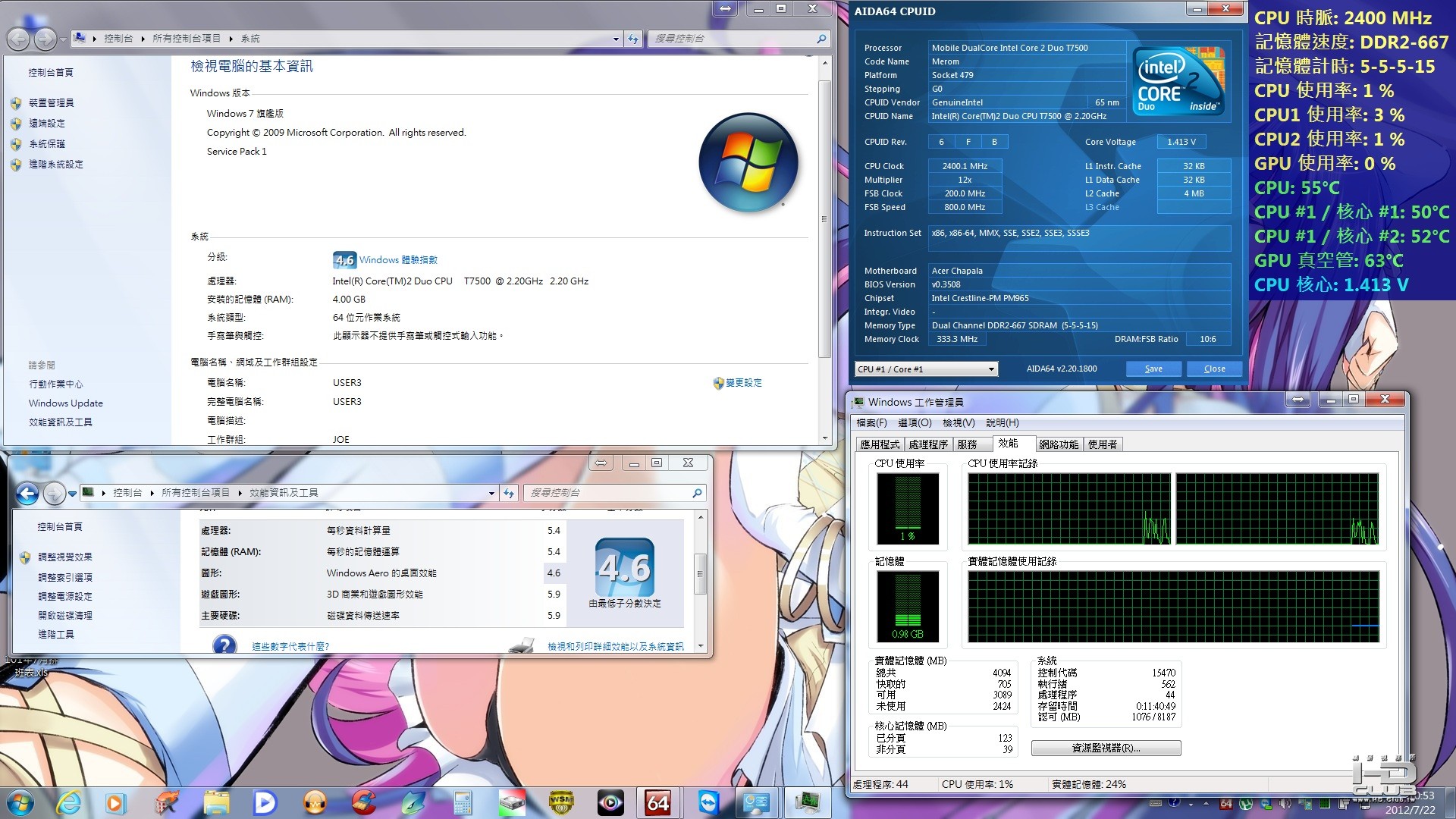This screenshot has width=1456, height=819.
Task: Launch Windows Media Player taskbar icon
Action: 115,802
